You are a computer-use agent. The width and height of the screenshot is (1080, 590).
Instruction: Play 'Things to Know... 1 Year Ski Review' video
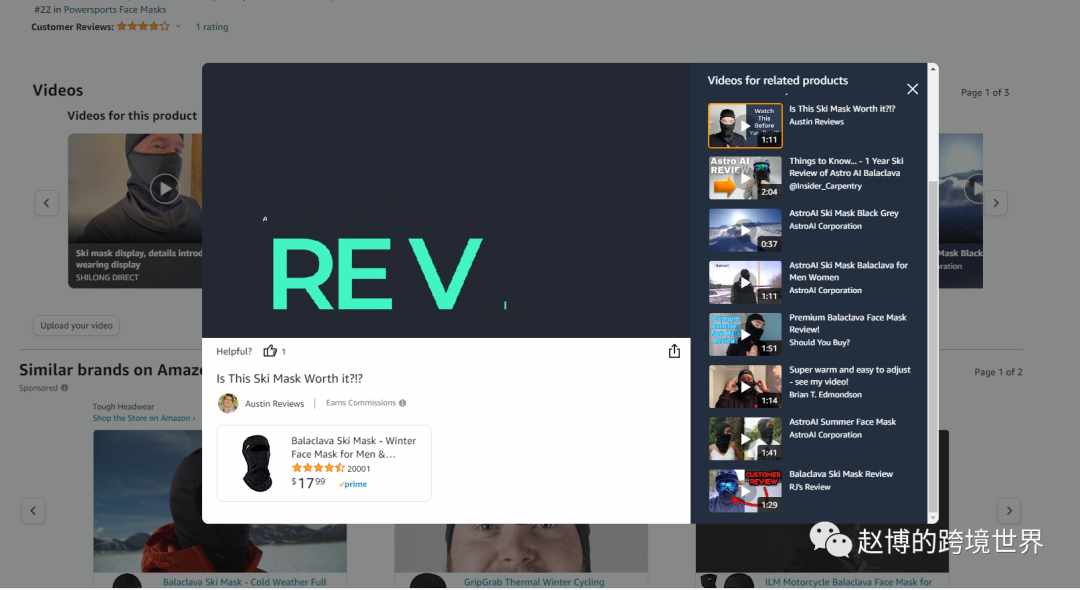pyautogui.click(x=745, y=178)
